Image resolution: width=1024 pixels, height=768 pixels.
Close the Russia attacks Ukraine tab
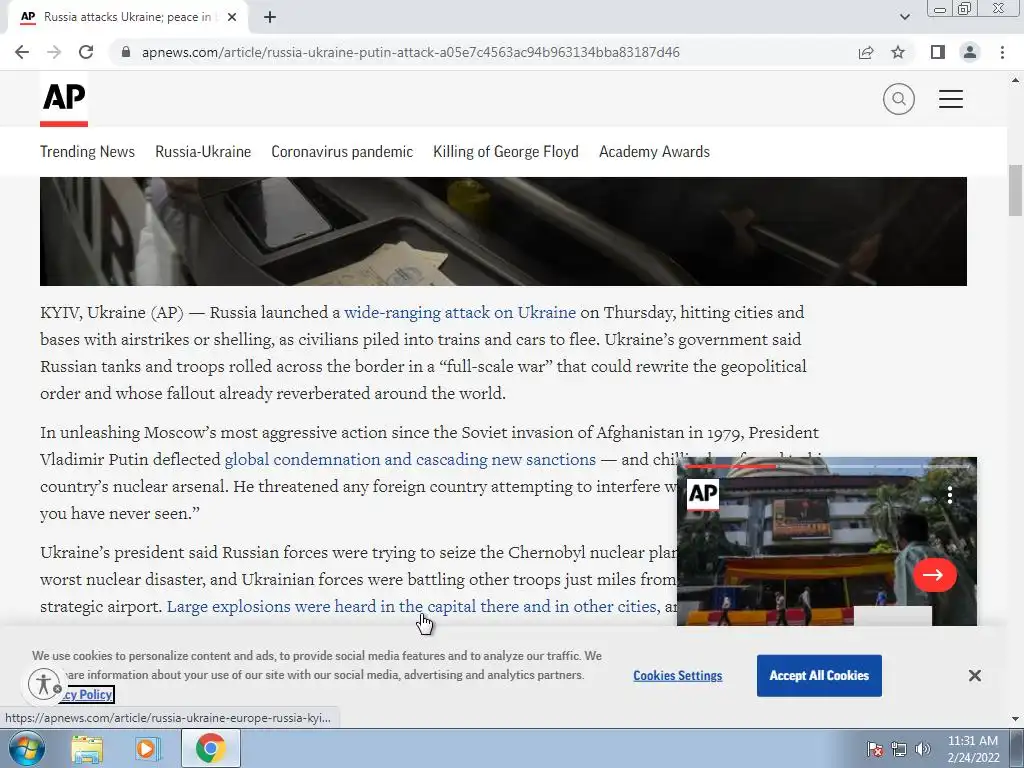click(232, 17)
